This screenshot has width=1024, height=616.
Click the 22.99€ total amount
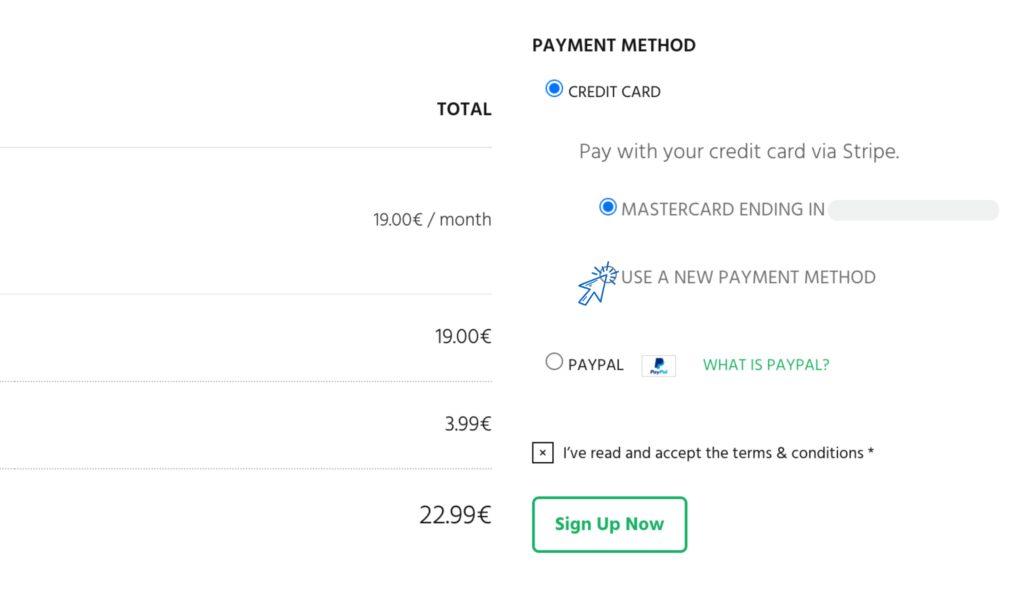[x=455, y=516]
